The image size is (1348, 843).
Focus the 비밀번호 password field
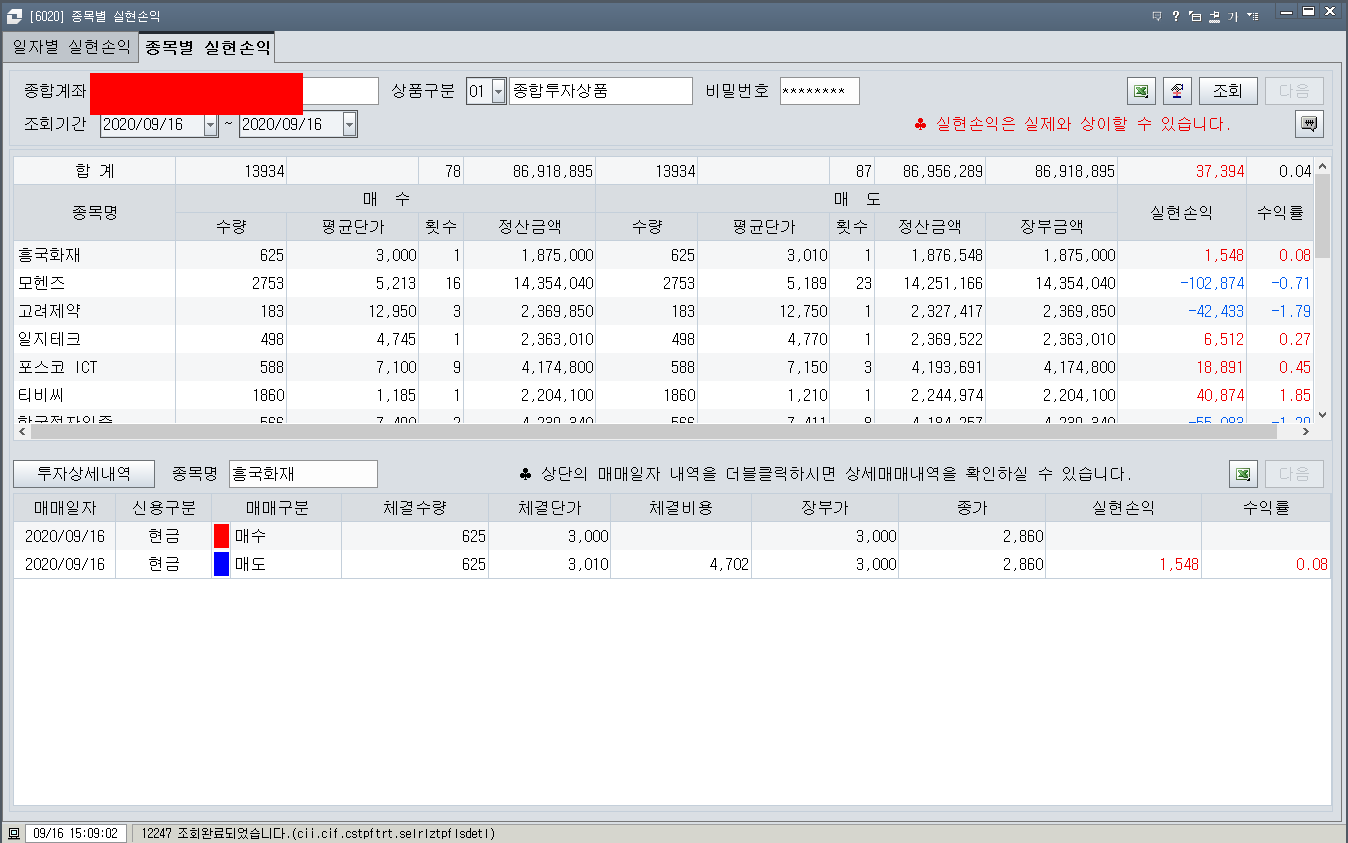coord(819,91)
